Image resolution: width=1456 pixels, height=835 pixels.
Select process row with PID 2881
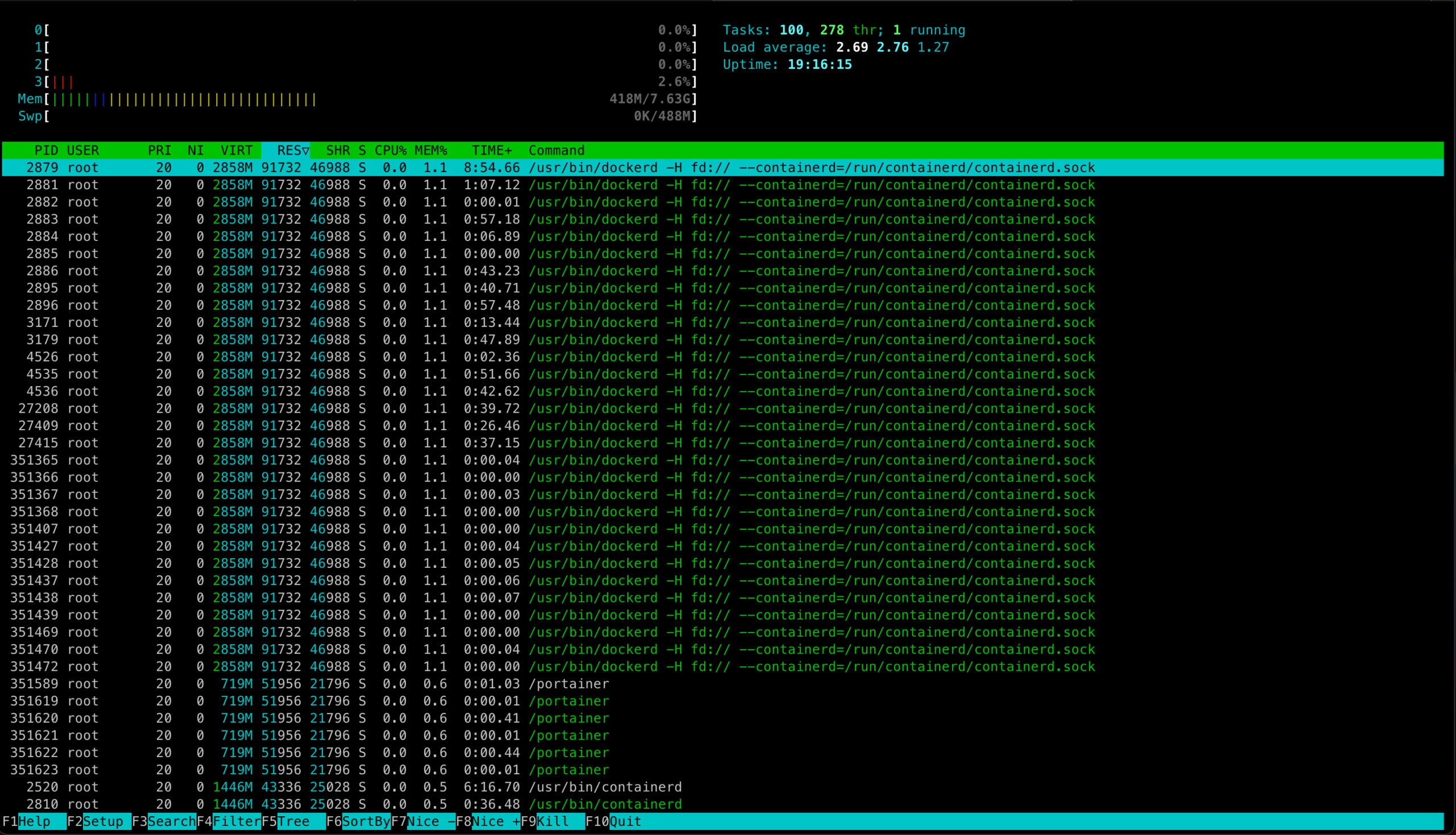coord(723,185)
